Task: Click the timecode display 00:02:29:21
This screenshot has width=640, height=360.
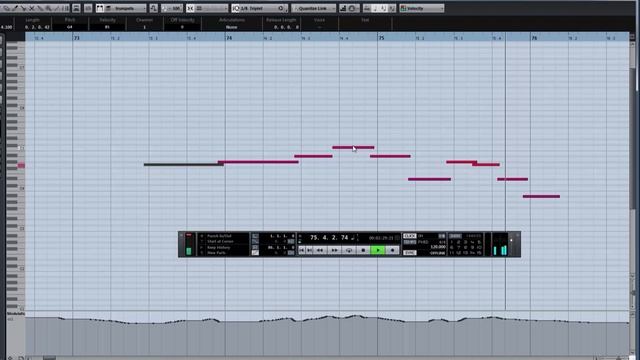Action: 381,238
